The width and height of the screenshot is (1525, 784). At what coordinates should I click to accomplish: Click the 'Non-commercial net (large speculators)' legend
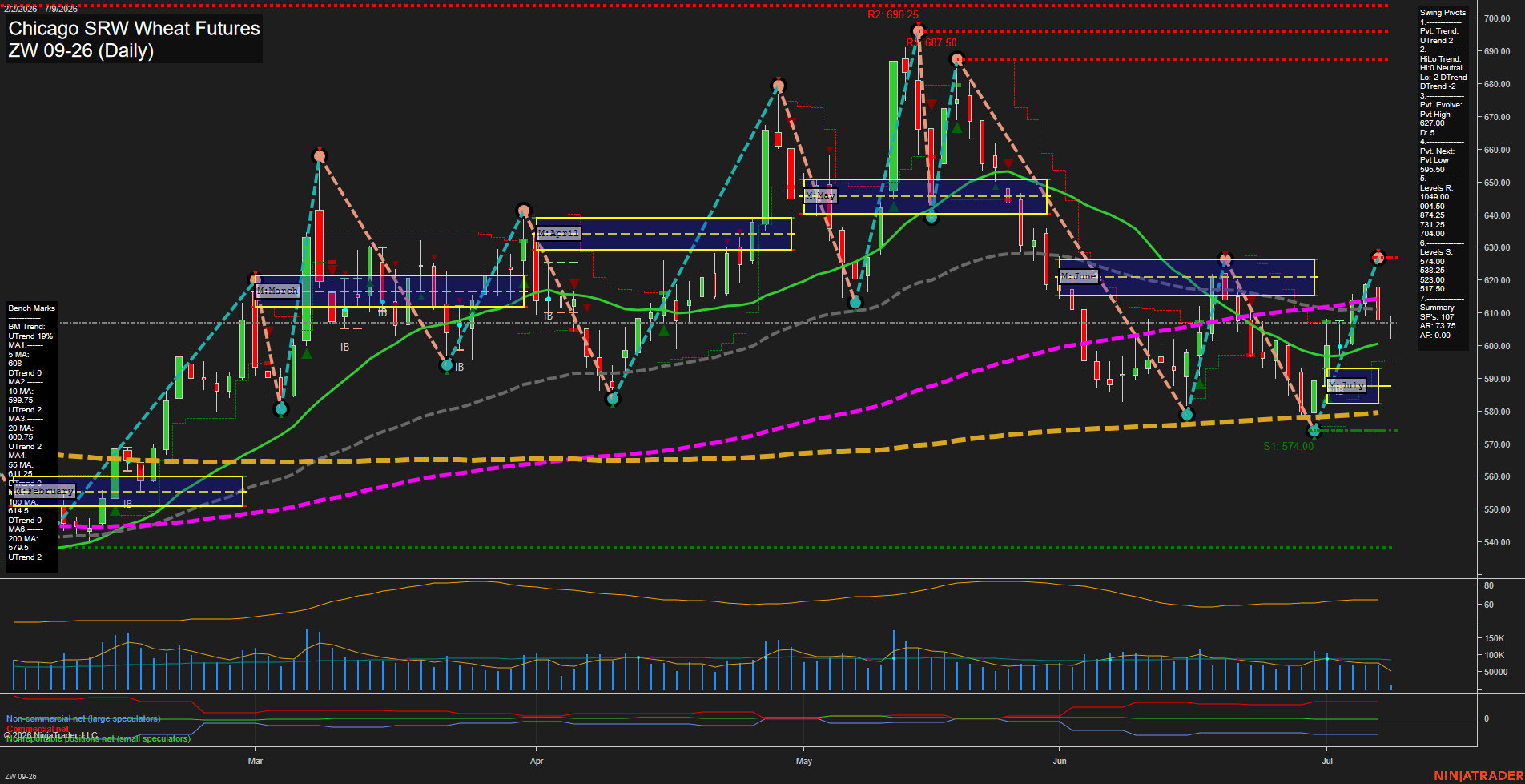(x=83, y=718)
